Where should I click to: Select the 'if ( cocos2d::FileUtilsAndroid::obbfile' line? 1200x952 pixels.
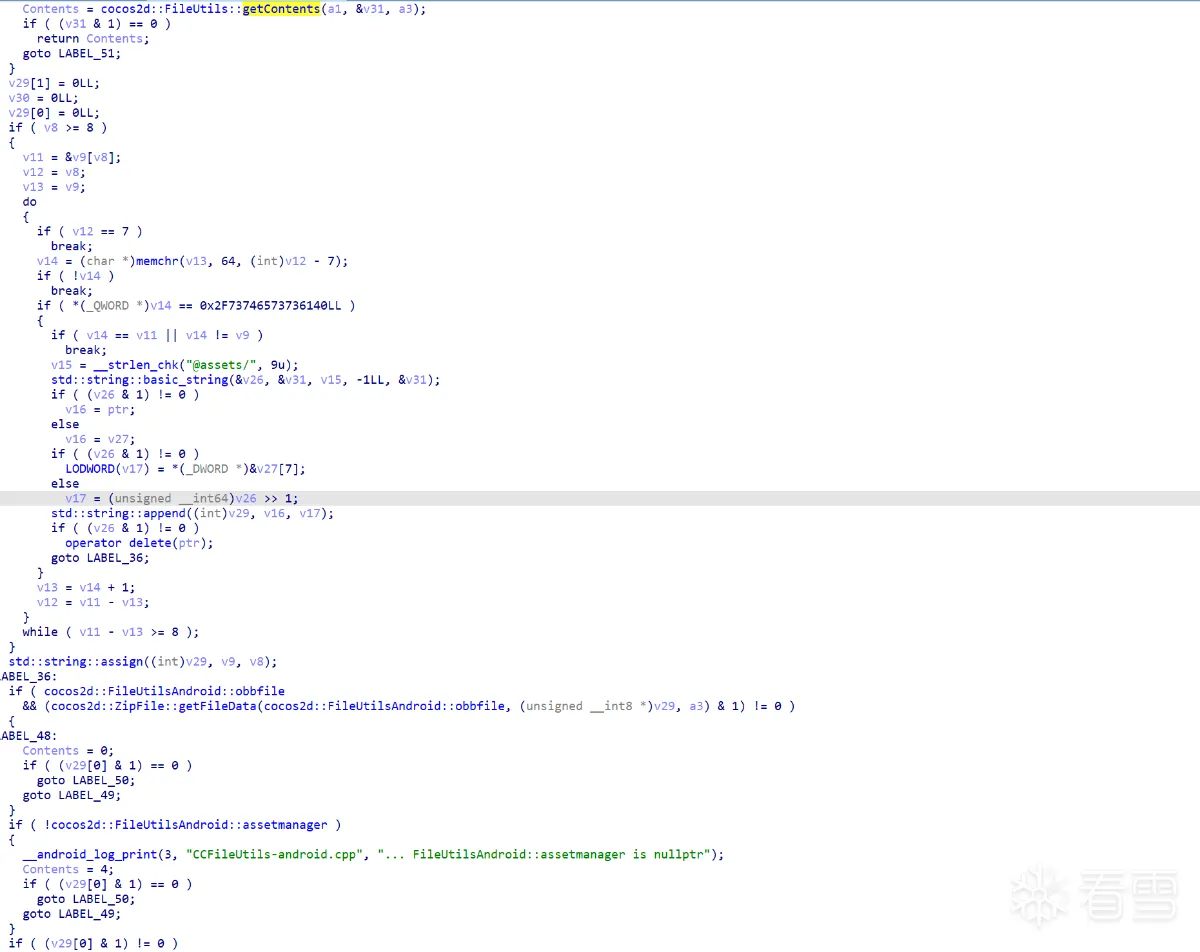147,691
